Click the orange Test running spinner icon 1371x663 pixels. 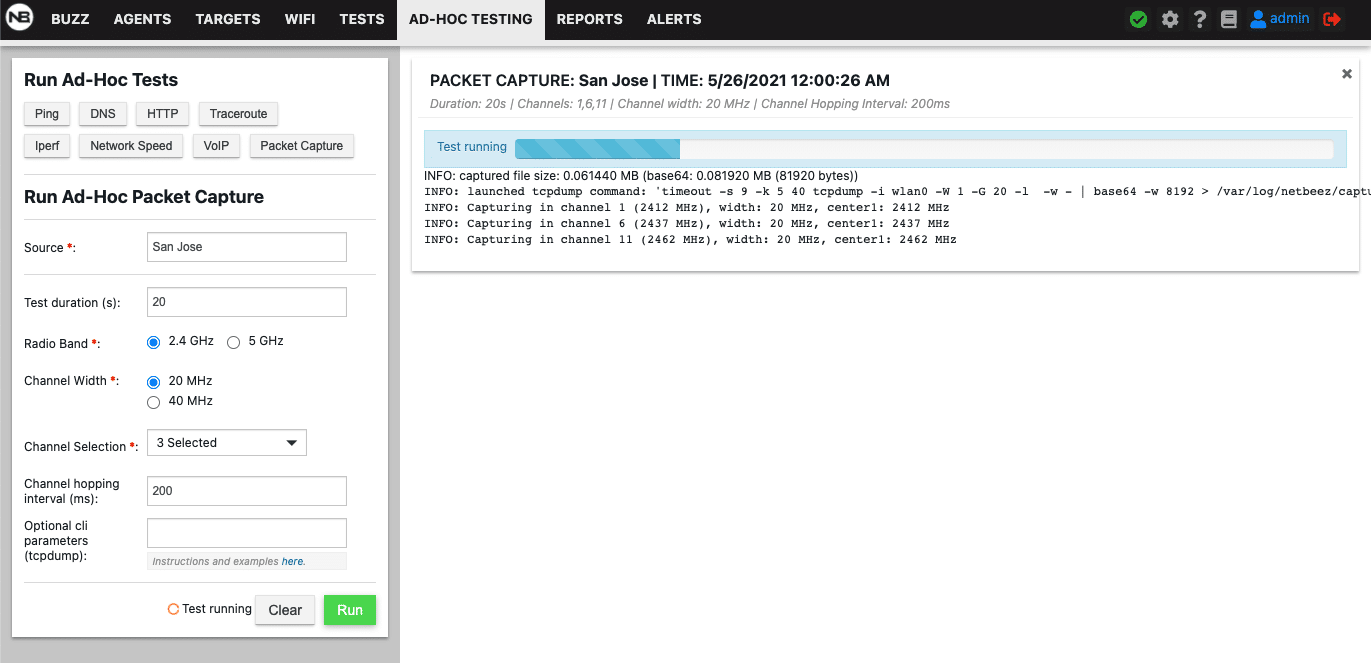pyautogui.click(x=172, y=608)
